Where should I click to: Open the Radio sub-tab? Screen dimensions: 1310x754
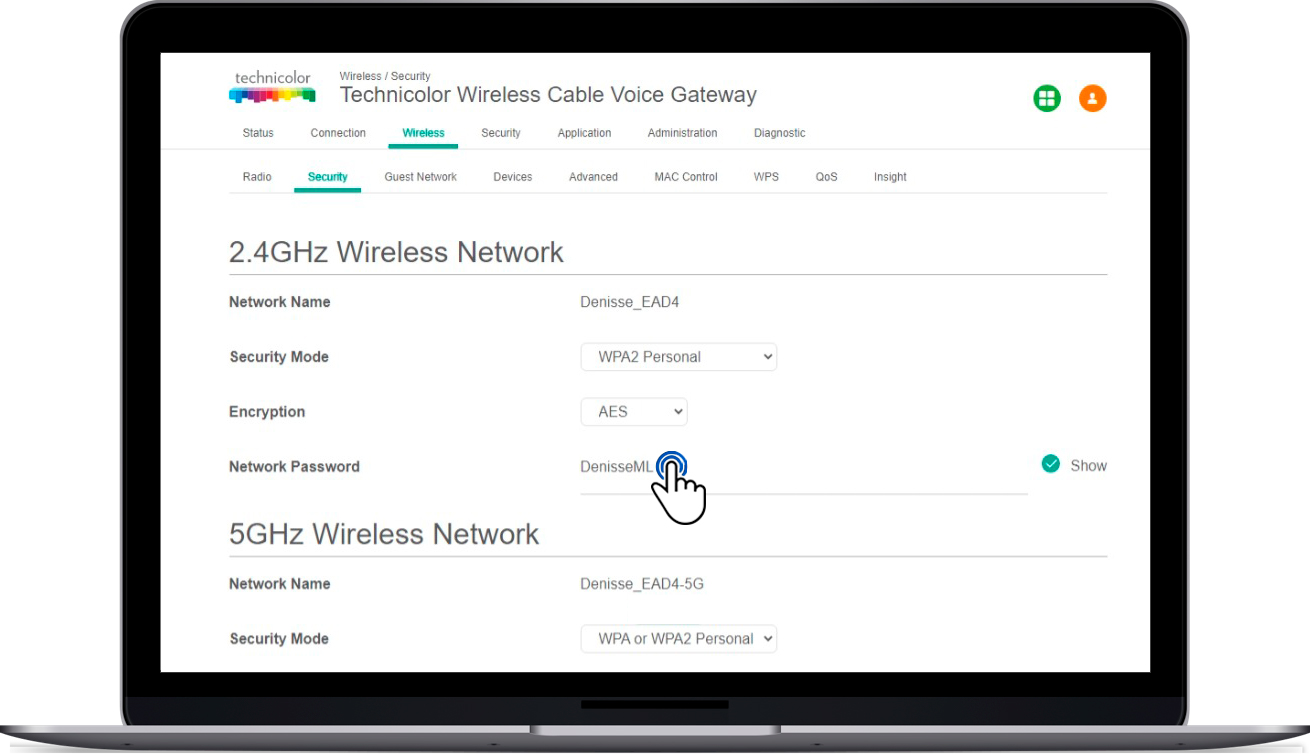(257, 177)
